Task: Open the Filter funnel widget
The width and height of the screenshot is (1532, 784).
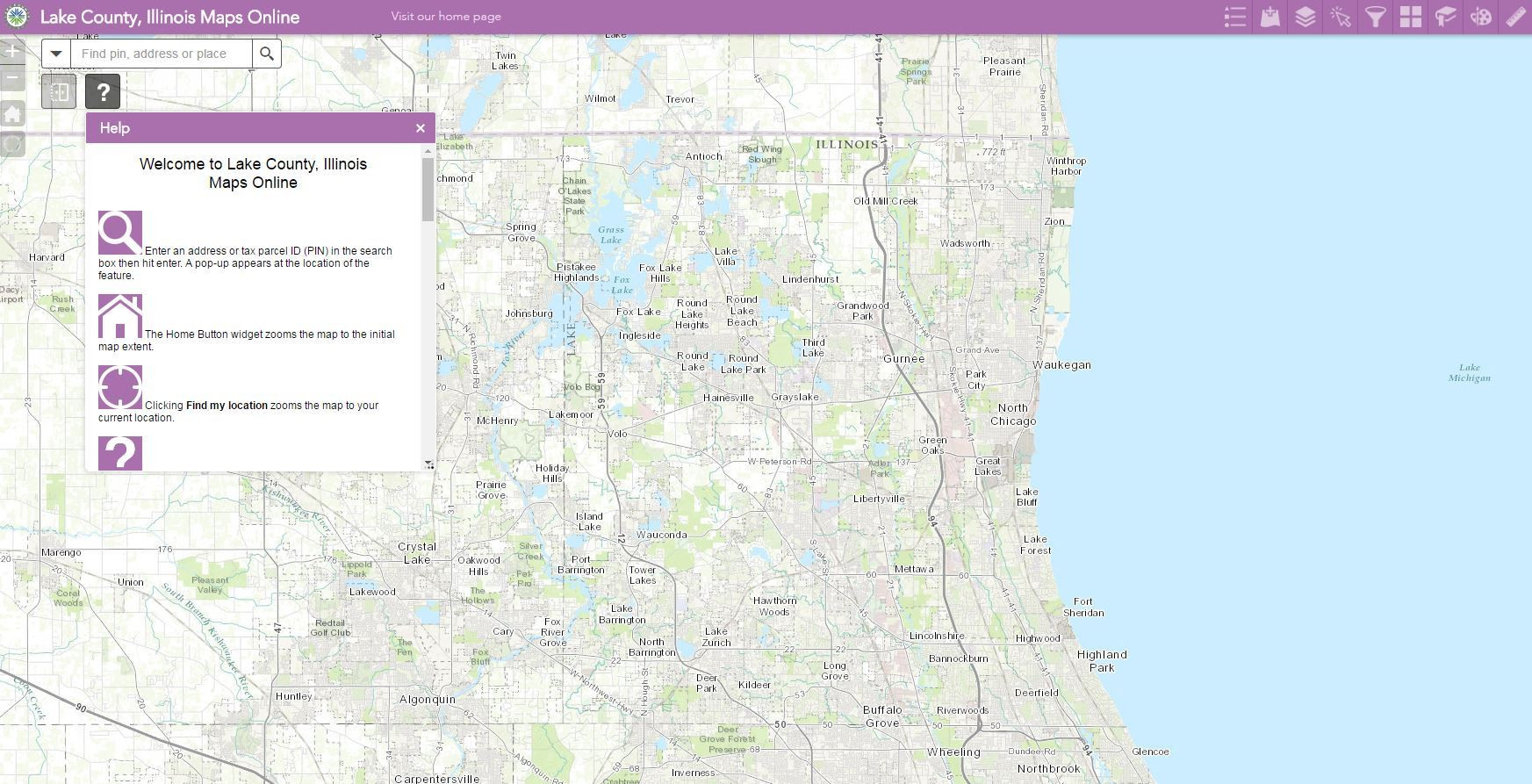Action: [1376, 18]
